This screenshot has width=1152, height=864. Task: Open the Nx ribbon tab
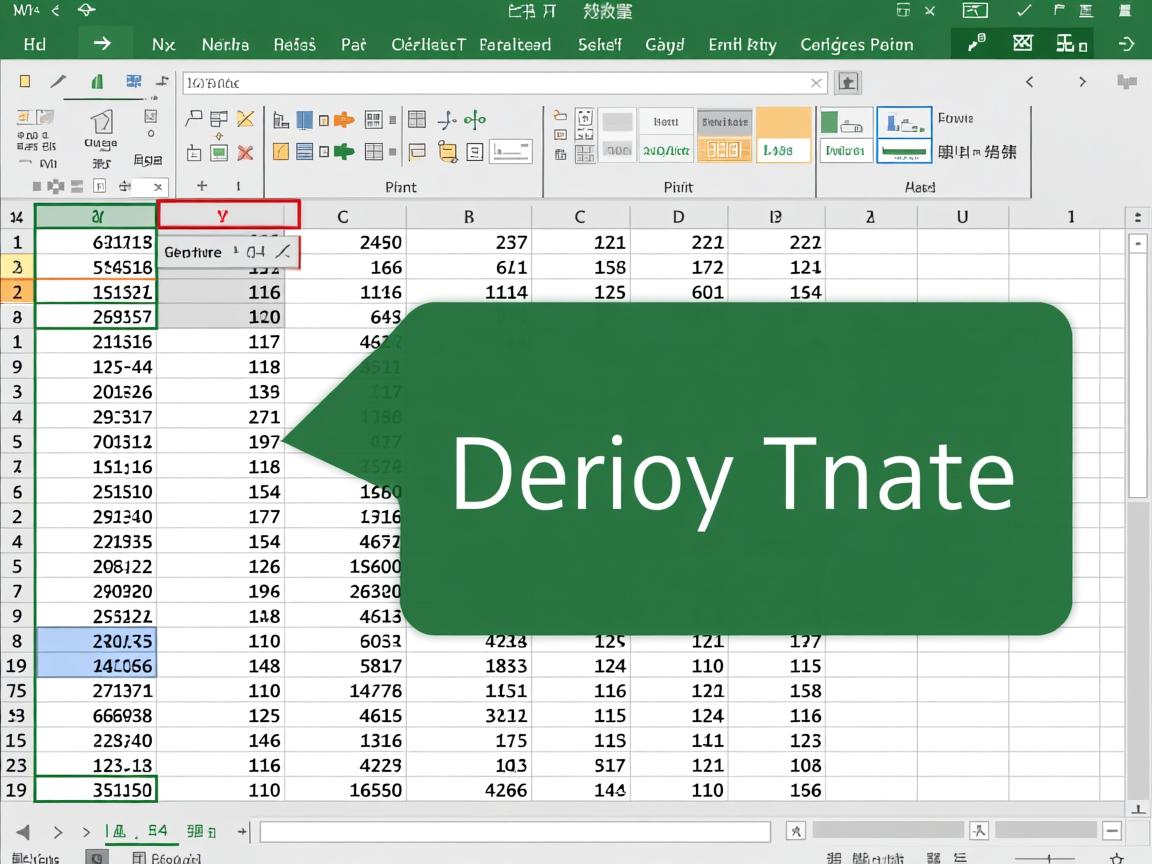[163, 44]
